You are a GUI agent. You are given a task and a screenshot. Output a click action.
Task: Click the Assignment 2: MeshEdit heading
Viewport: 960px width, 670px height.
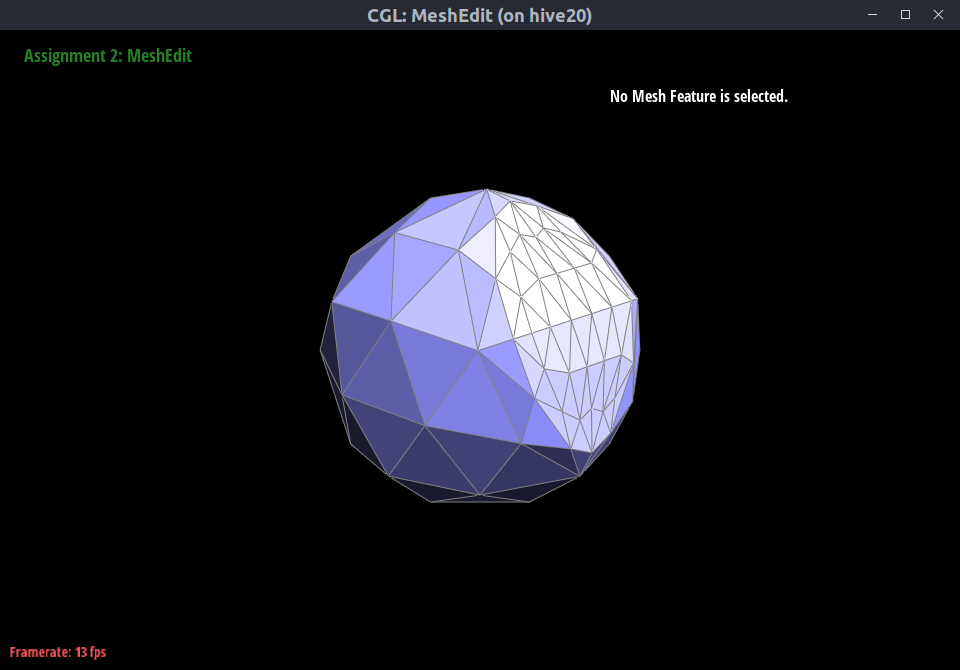107,56
